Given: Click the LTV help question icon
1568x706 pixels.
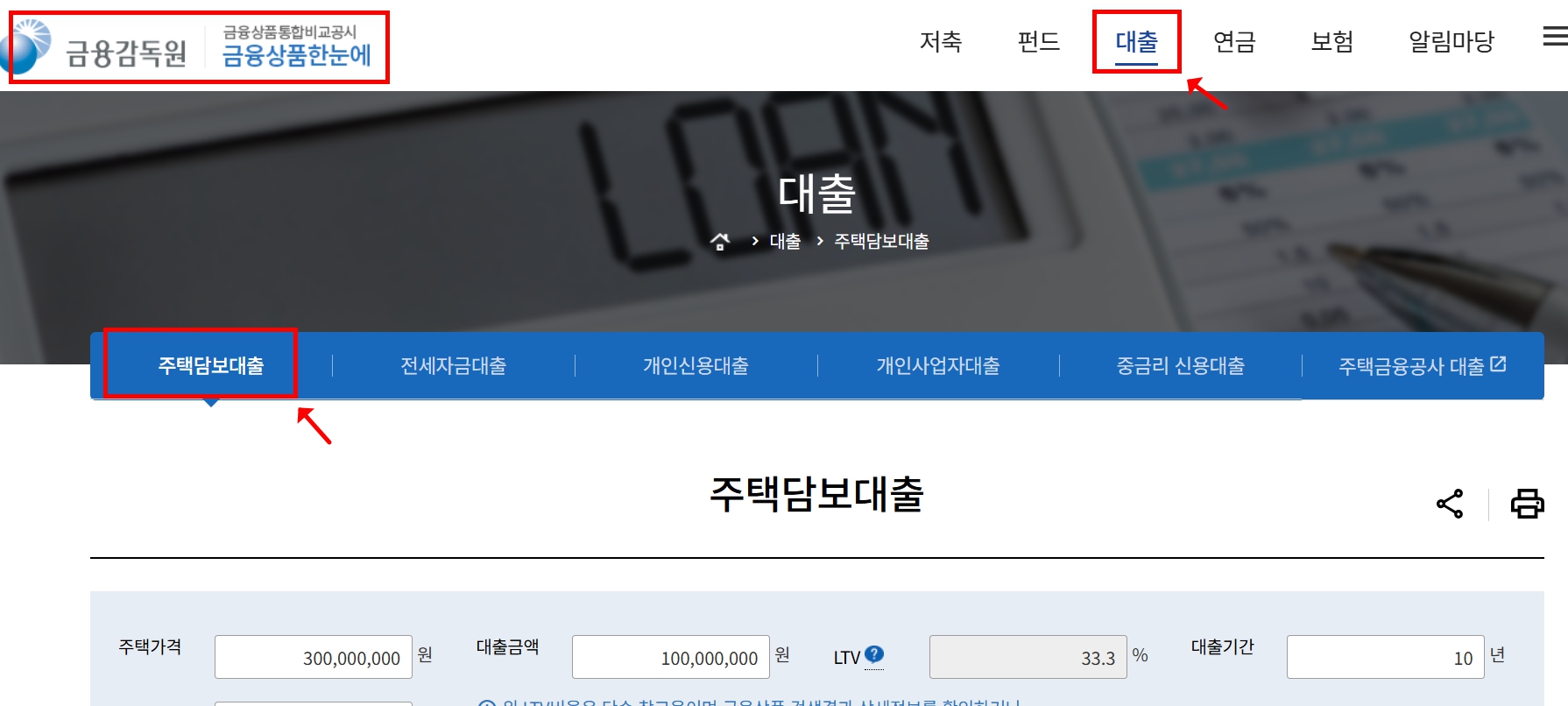Looking at the screenshot, I should [x=874, y=654].
